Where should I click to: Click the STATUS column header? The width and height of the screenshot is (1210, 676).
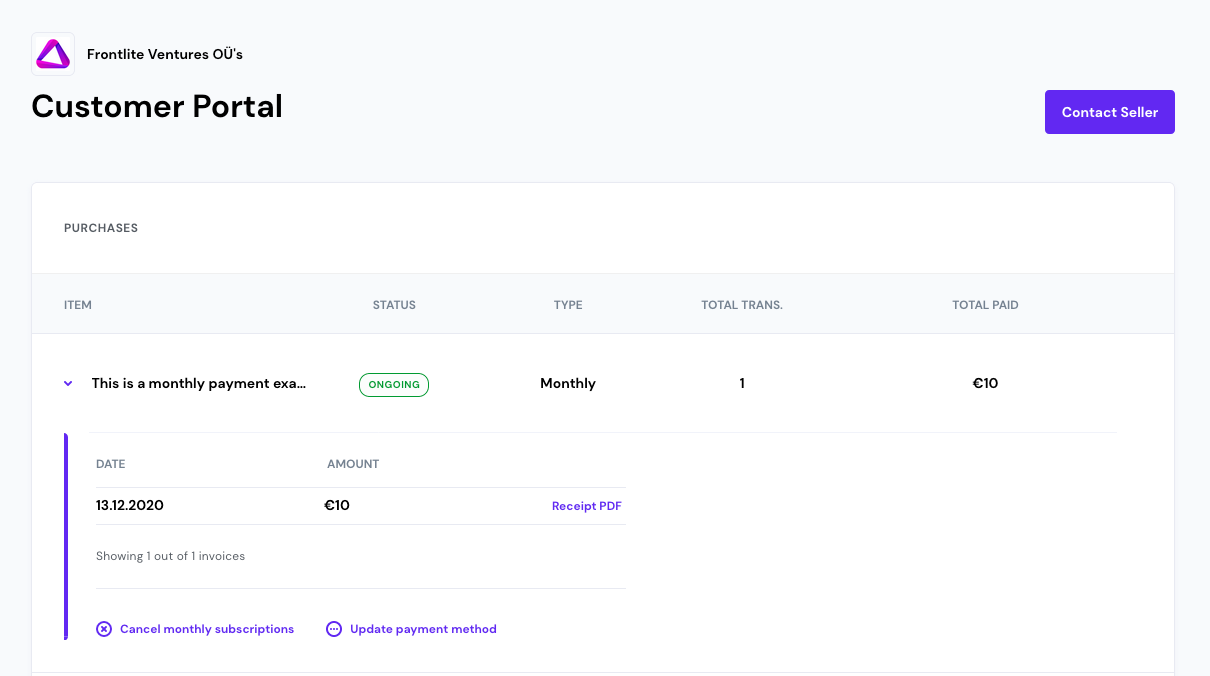pyautogui.click(x=394, y=305)
